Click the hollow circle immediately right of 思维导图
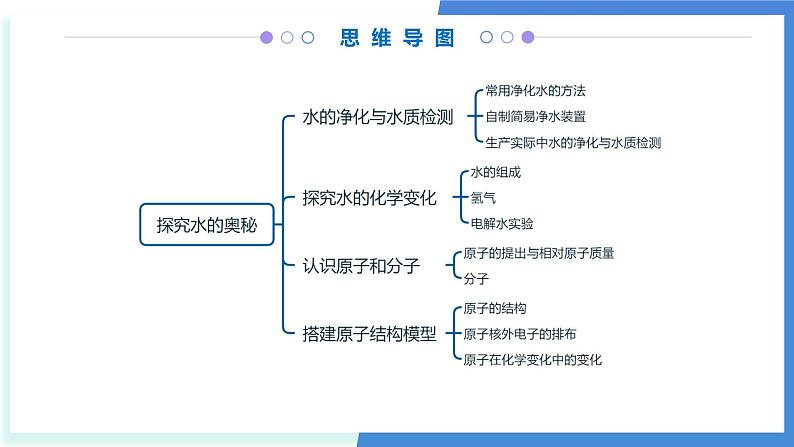This screenshot has height=447, width=794. pyautogui.click(x=487, y=38)
